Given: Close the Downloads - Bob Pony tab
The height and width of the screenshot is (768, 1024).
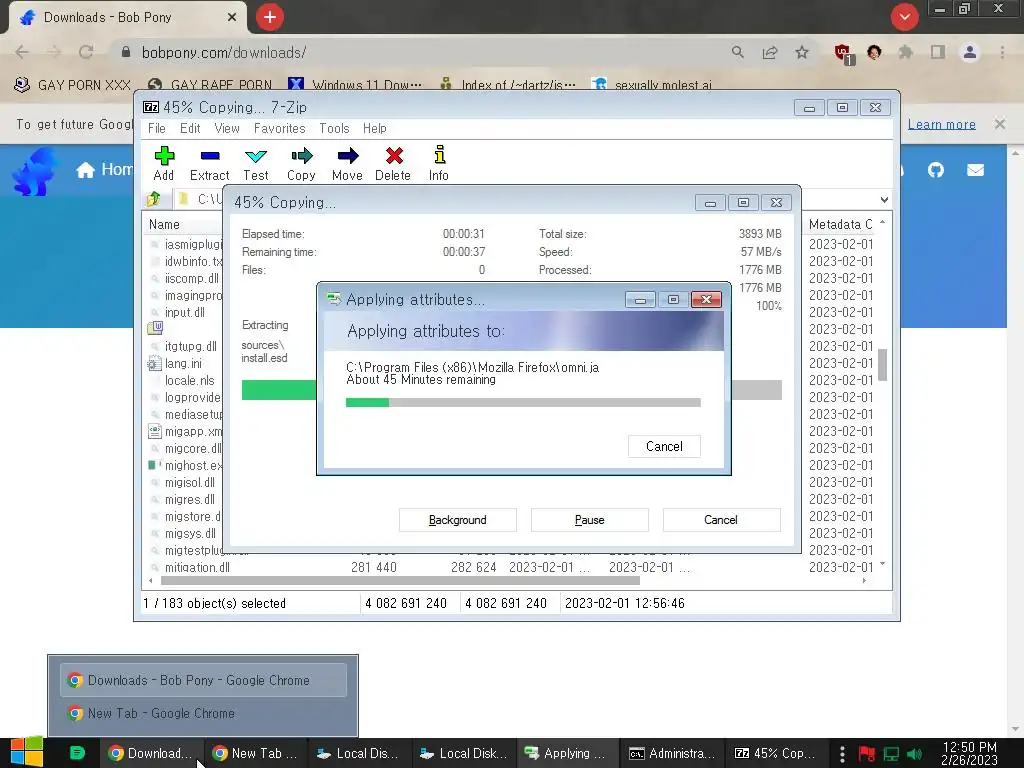Looking at the screenshot, I should coord(232,18).
